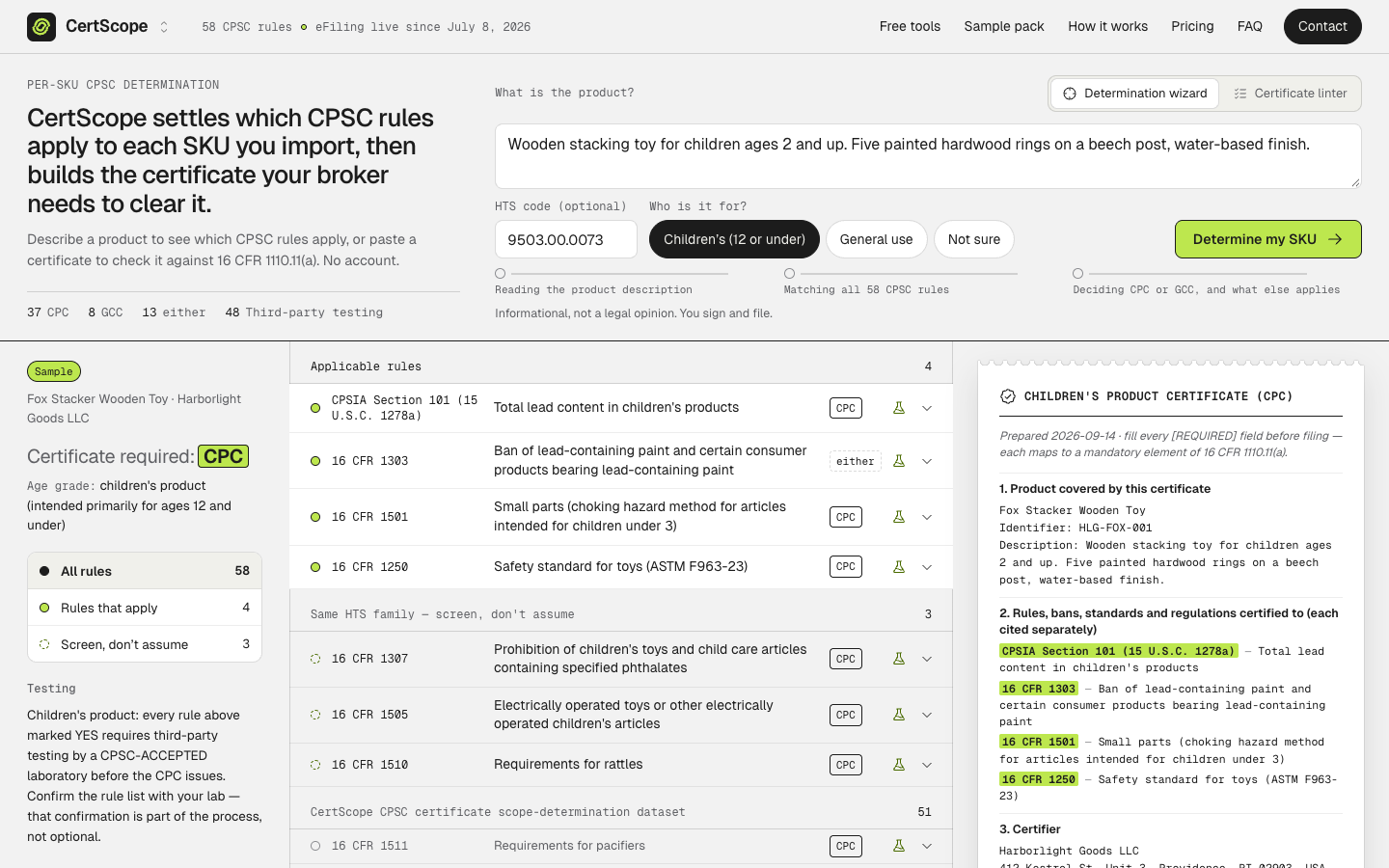Click the dashed status dot for 16 CFR 1510
The image size is (1389, 868).
click(315, 765)
